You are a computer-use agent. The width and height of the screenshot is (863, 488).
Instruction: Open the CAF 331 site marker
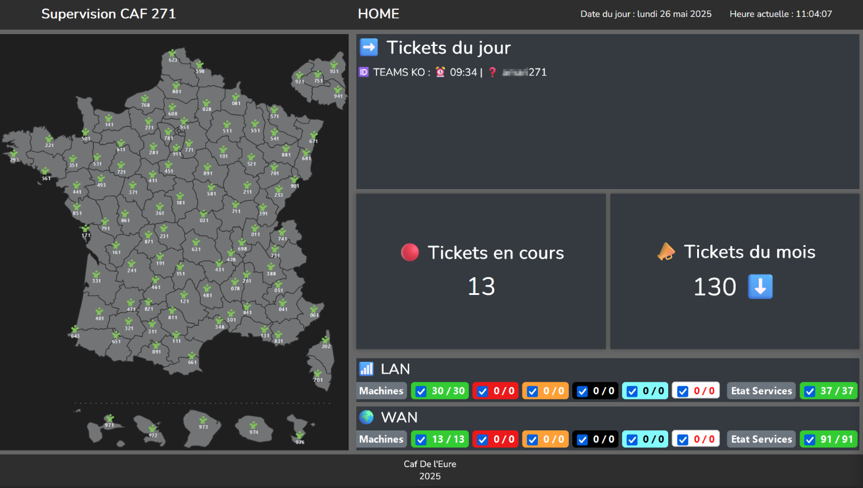tap(96, 275)
